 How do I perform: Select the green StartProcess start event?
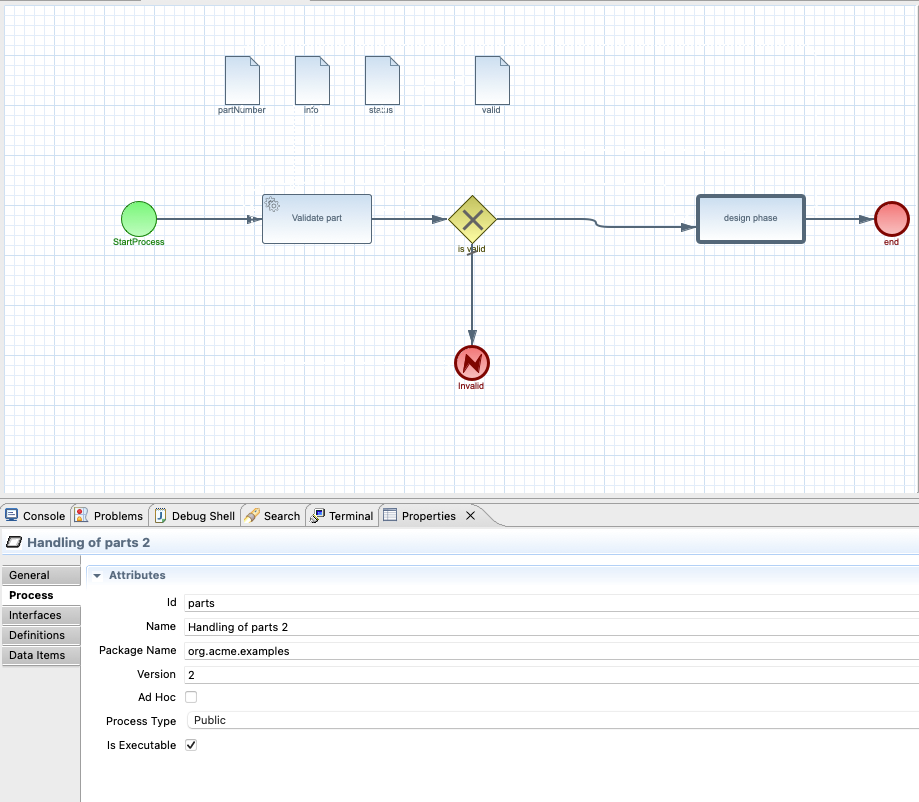pyautogui.click(x=139, y=219)
